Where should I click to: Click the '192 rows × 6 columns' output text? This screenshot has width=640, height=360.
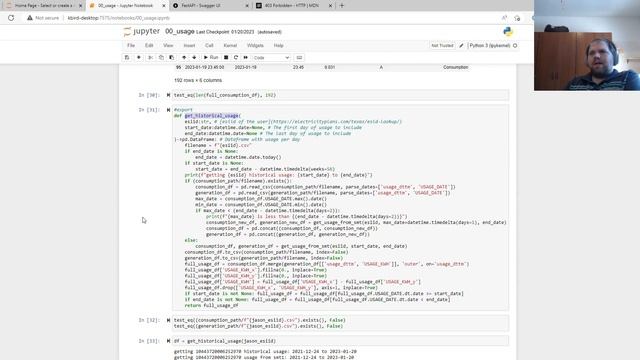(198, 80)
